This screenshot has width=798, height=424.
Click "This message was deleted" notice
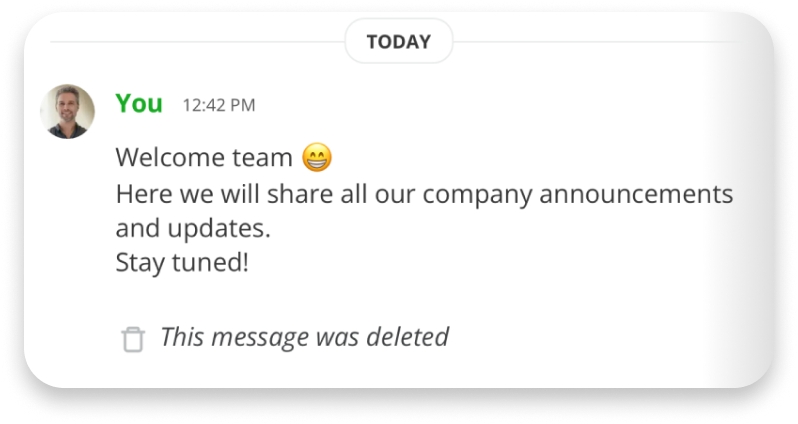[x=304, y=337]
